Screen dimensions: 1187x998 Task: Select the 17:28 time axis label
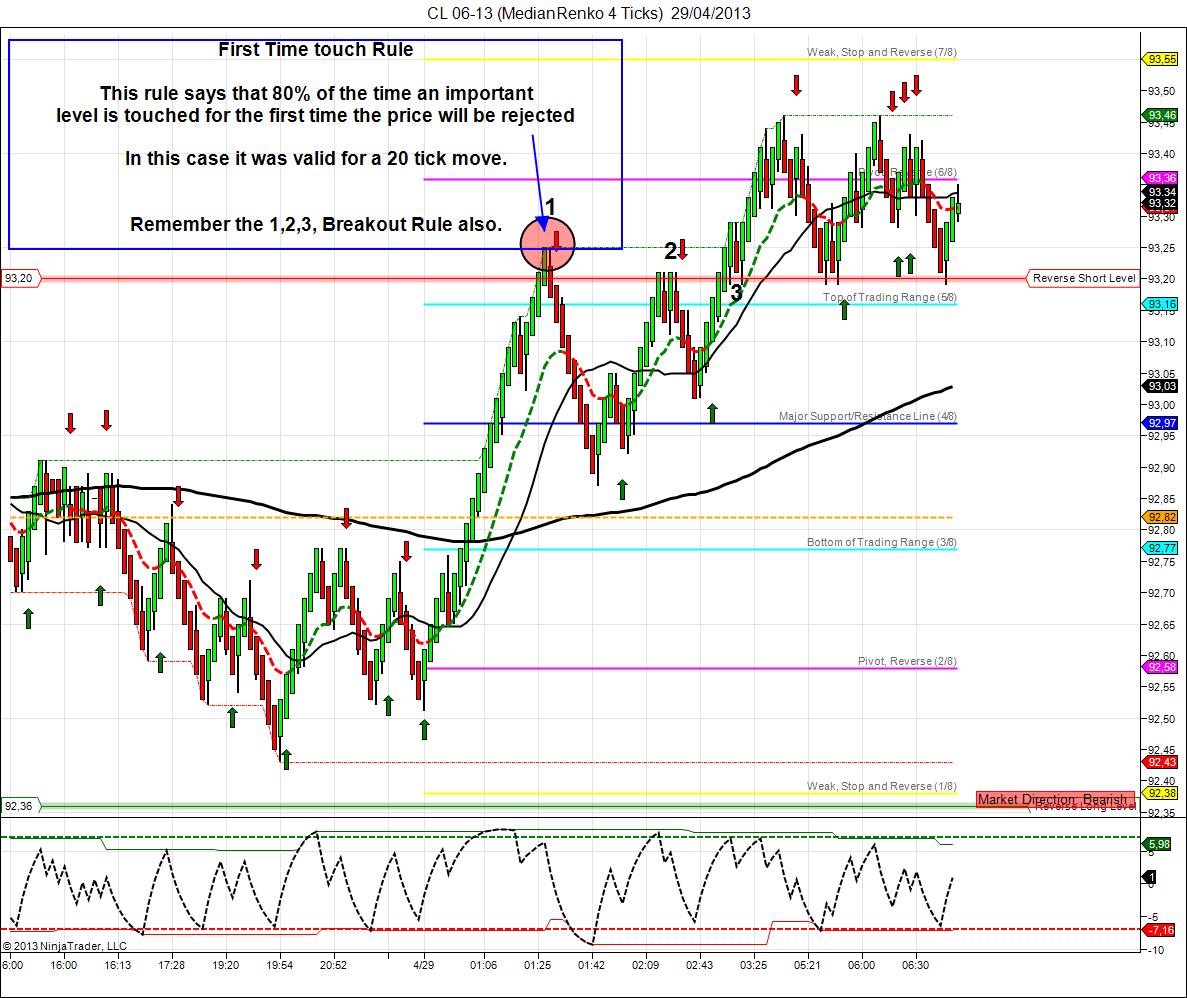[x=172, y=965]
